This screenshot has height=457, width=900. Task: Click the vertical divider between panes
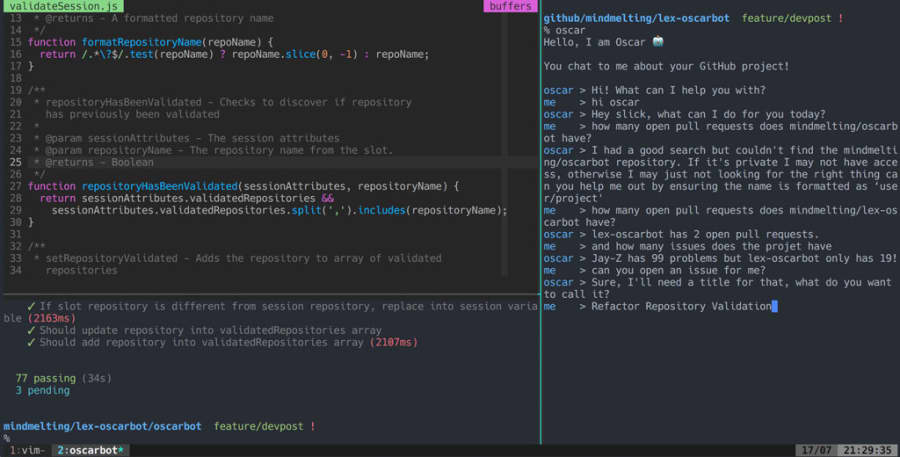pyautogui.click(x=540, y=224)
